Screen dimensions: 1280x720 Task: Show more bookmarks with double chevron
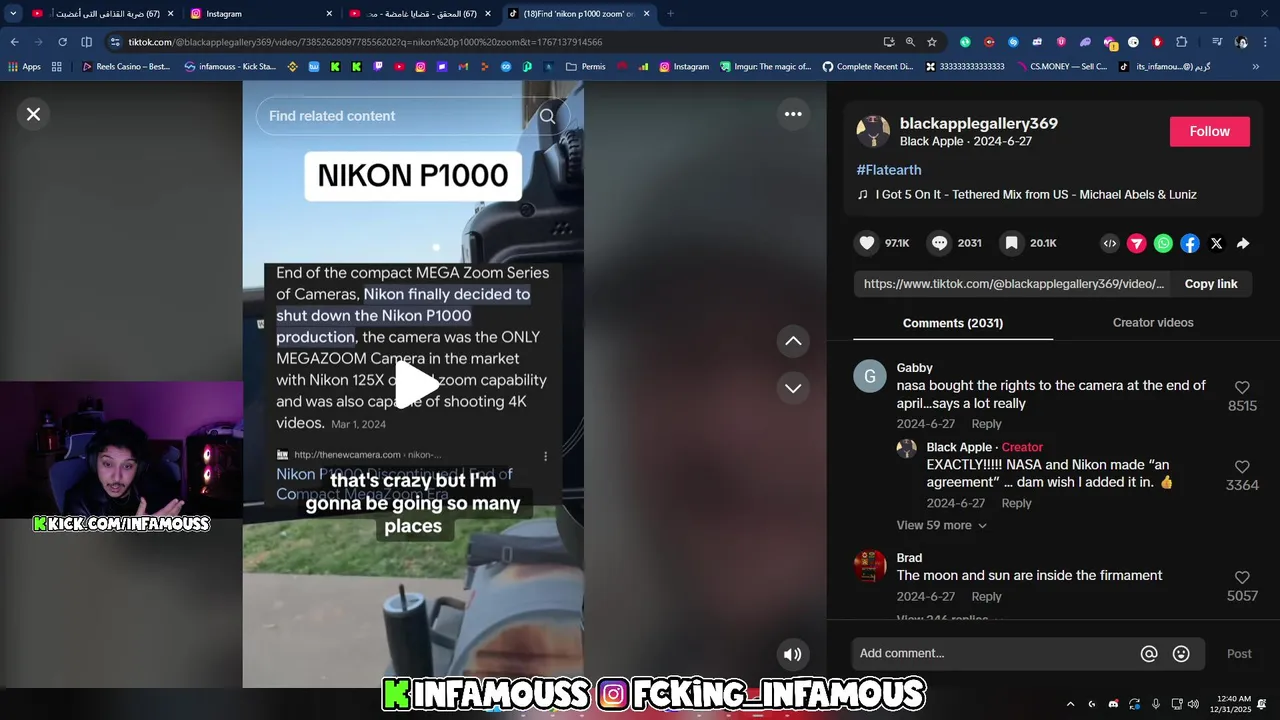point(1257,67)
